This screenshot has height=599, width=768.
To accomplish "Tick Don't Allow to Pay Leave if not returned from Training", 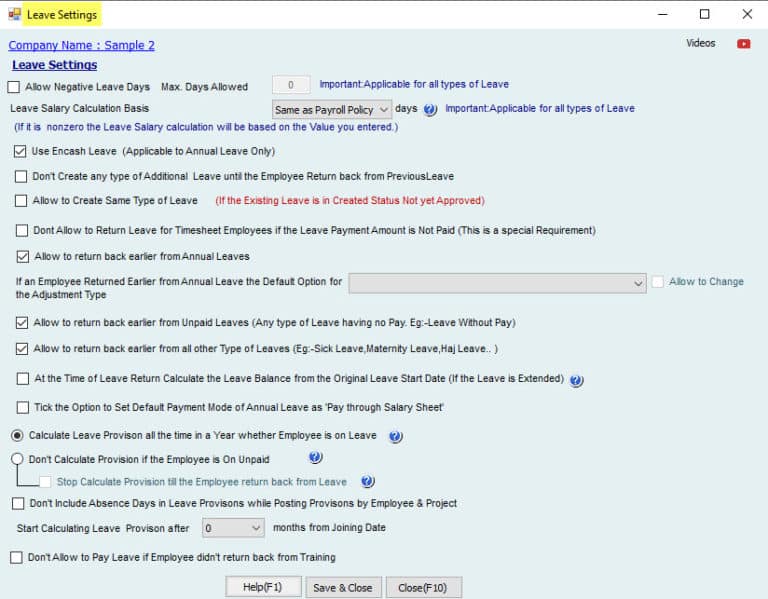I will coord(16,557).
